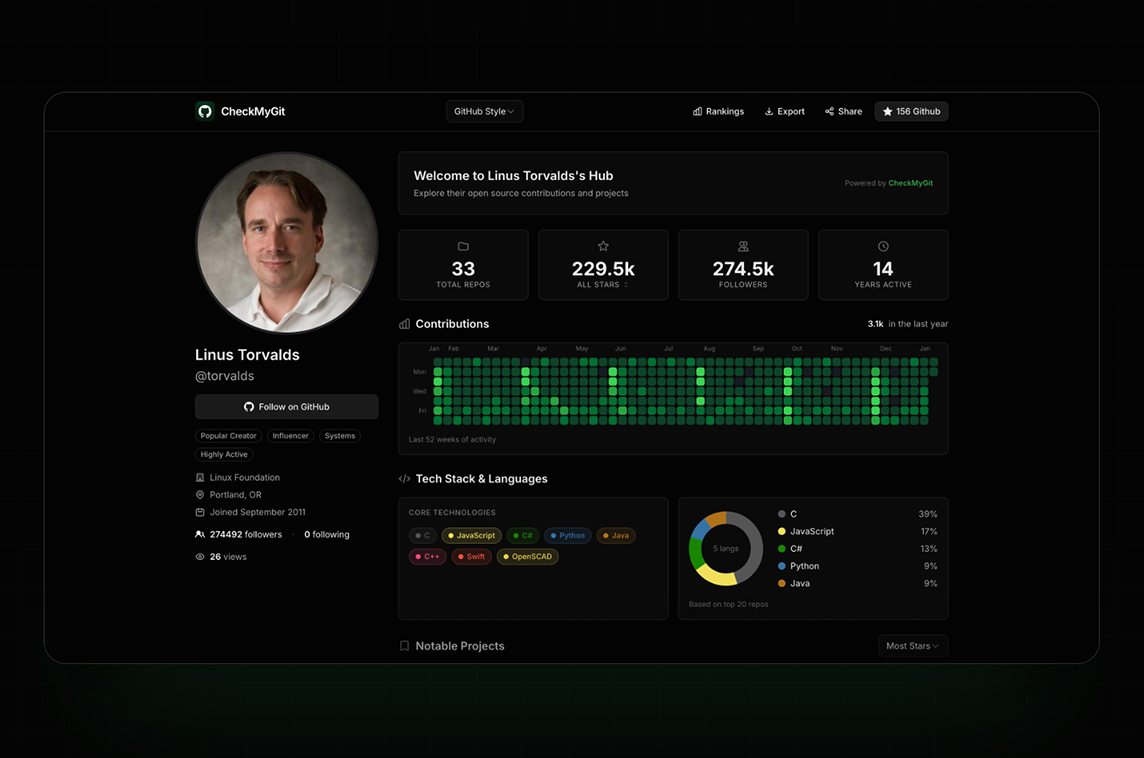
Task: Click the followers icon in stats card
Action: pos(743,246)
